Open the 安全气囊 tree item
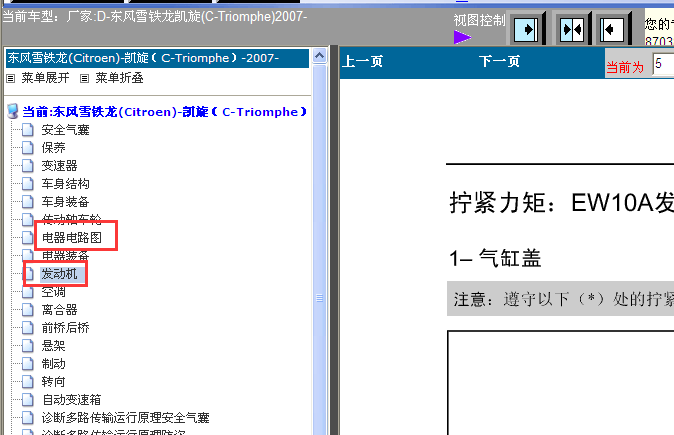674x435 pixels. [x=65, y=130]
